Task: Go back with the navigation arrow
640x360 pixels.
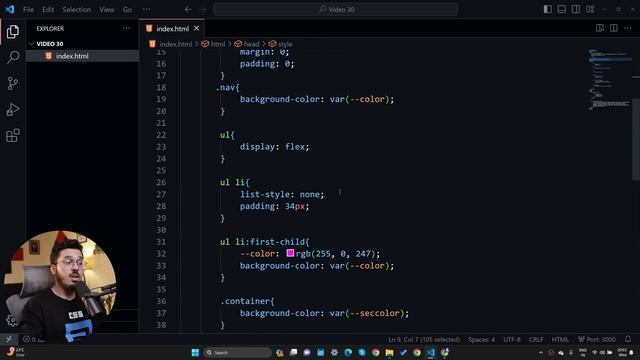Action: tap(188, 9)
